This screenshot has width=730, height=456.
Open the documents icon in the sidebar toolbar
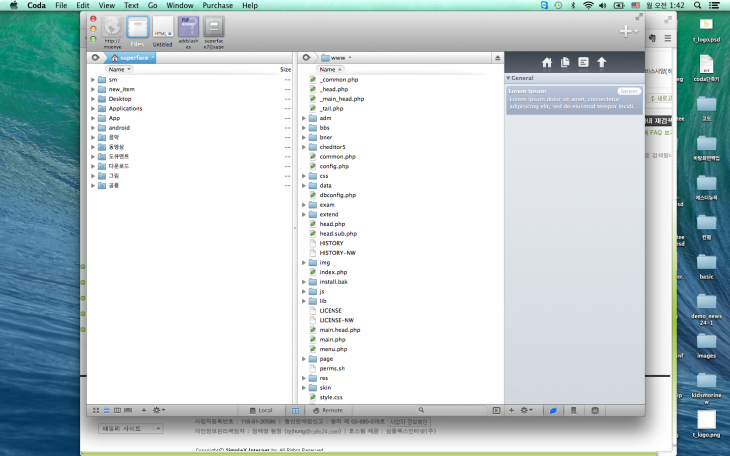(x=565, y=62)
